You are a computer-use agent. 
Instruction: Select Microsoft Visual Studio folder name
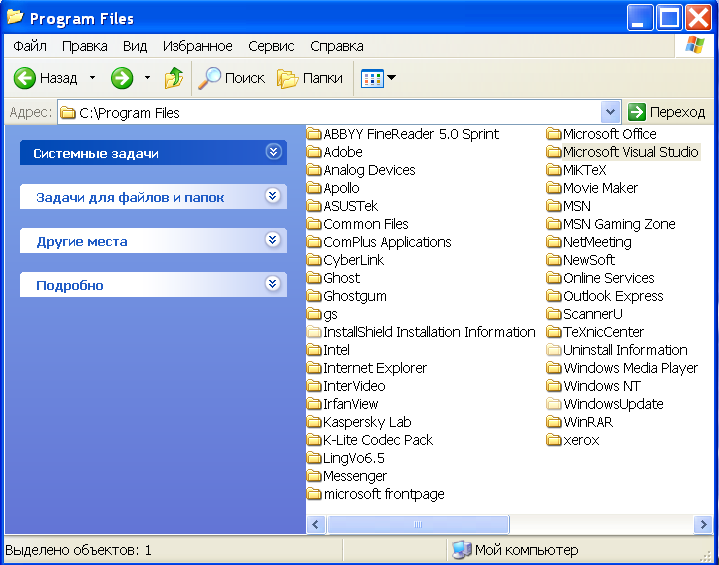tap(631, 152)
